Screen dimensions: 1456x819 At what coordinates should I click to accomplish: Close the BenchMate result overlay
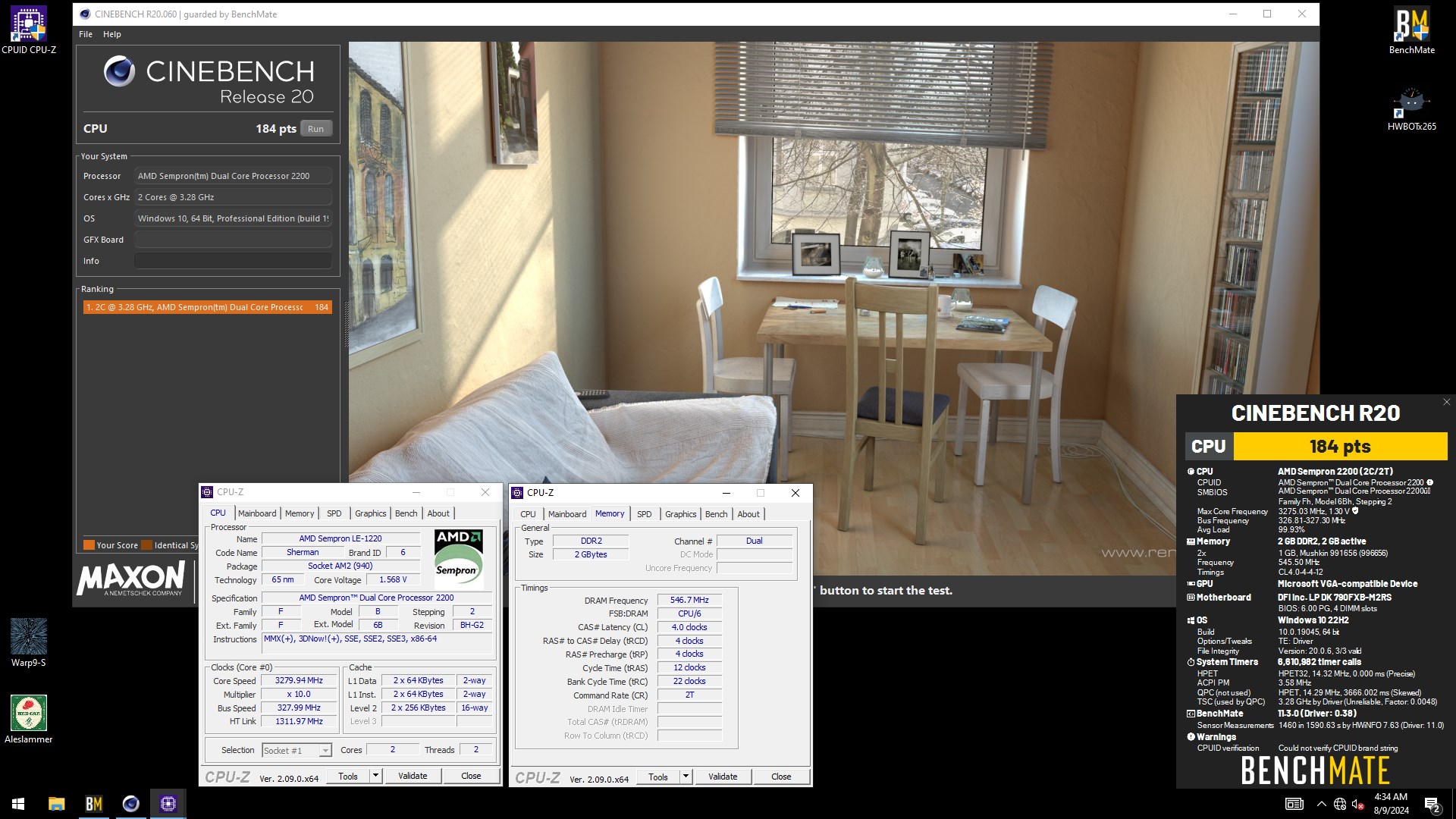tap(1446, 402)
